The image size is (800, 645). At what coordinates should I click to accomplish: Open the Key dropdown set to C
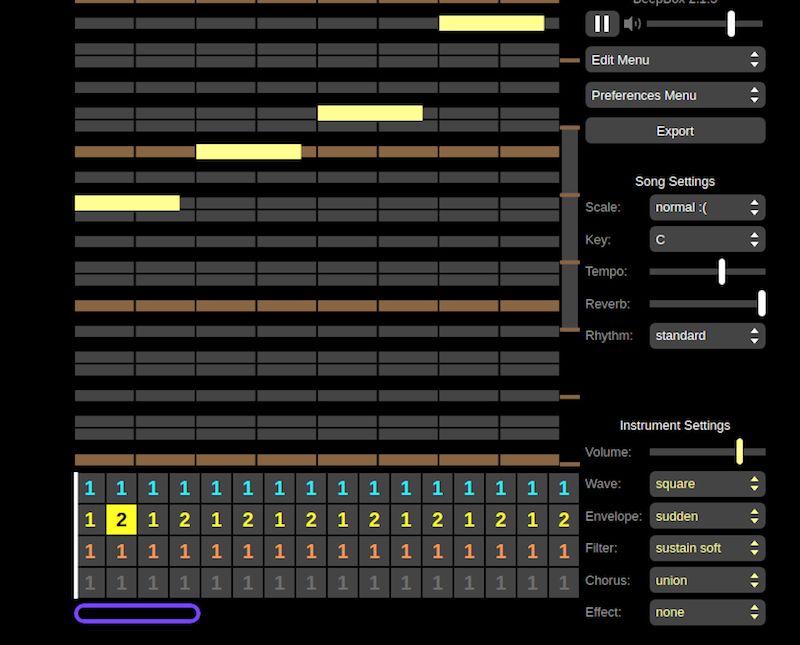[707, 239]
